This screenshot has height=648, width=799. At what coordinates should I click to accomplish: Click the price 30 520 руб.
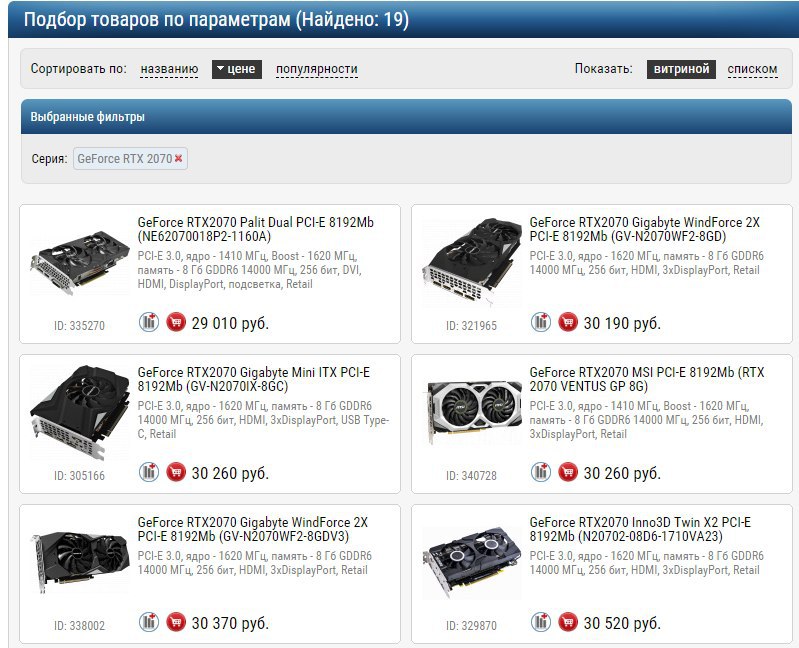tap(622, 623)
